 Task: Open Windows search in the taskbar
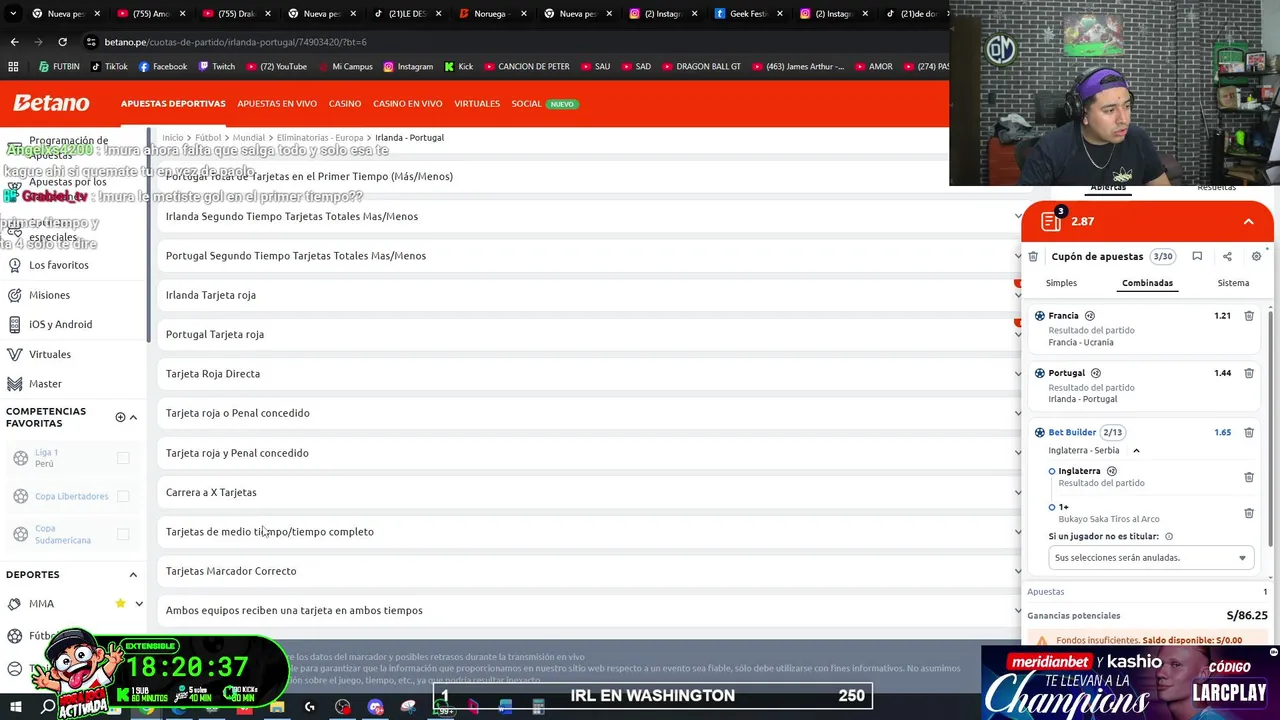point(48,707)
